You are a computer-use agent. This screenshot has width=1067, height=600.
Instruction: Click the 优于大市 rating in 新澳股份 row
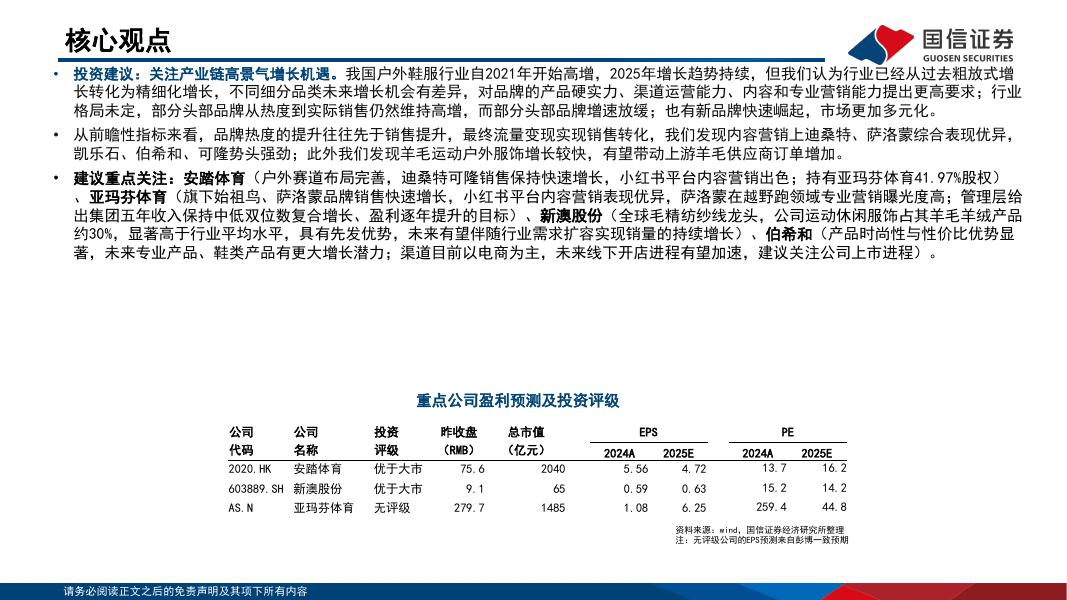[398, 488]
